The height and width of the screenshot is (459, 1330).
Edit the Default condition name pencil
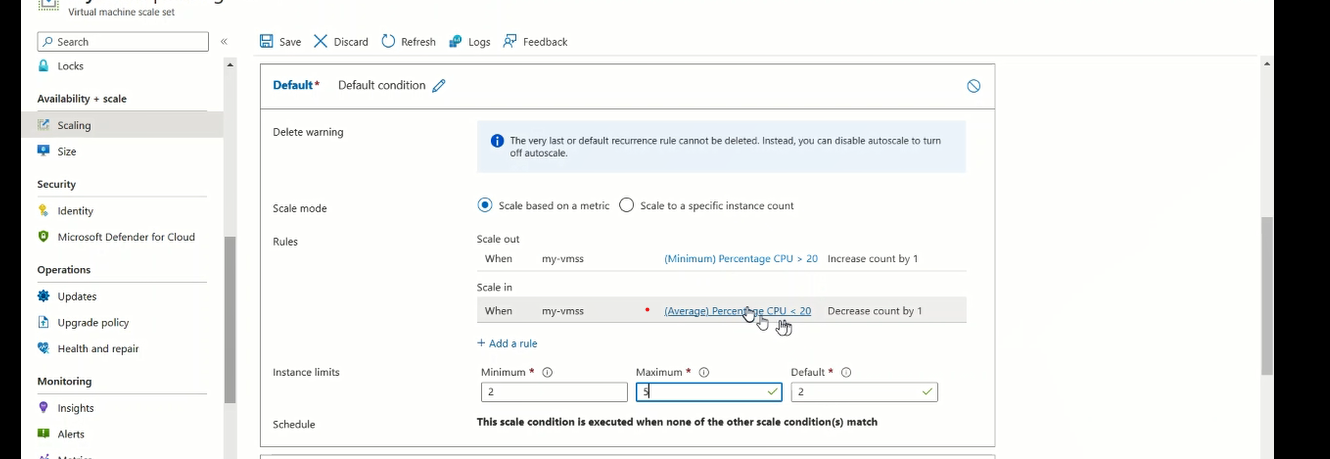[x=439, y=86]
